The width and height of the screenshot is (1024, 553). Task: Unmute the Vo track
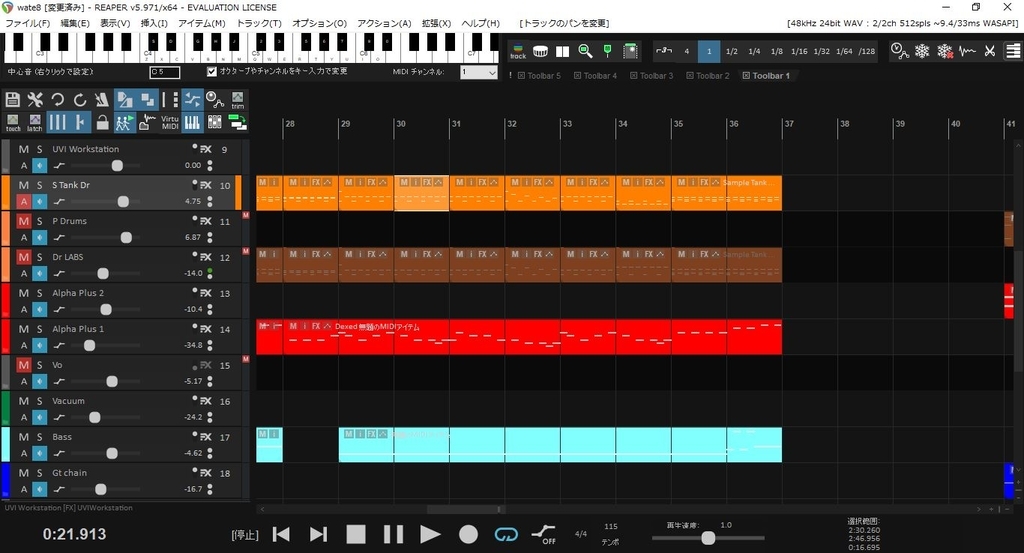pos(24,365)
